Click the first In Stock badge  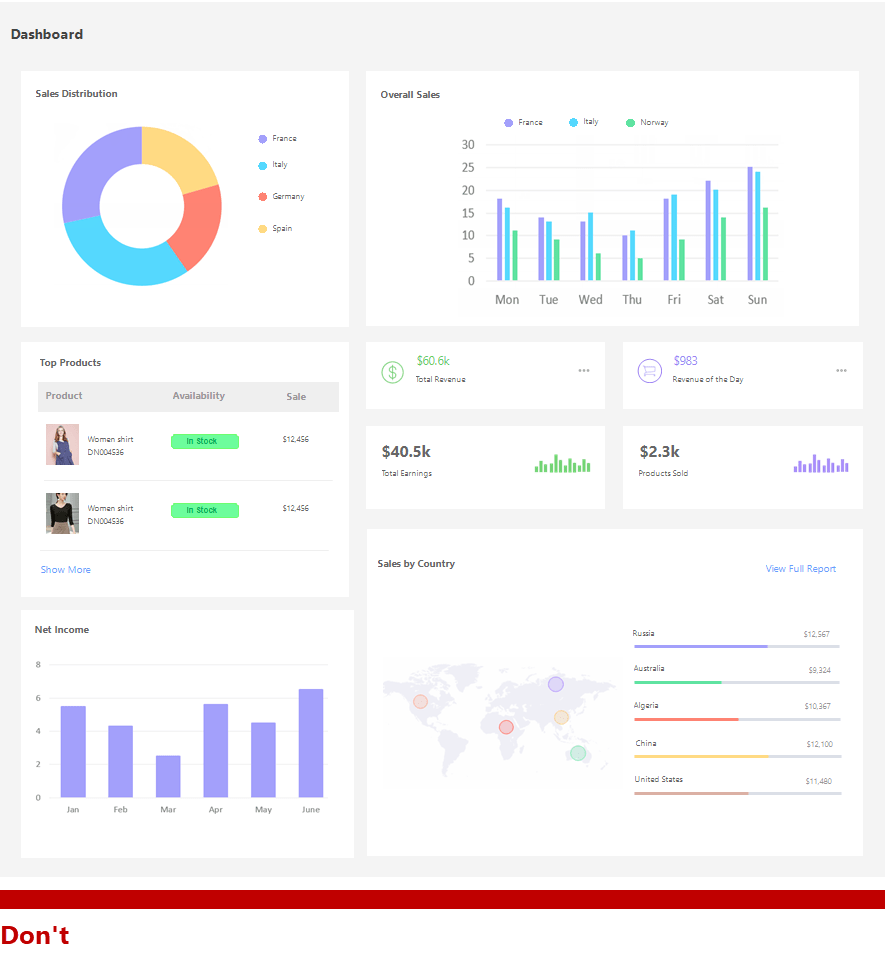(x=205, y=441)
